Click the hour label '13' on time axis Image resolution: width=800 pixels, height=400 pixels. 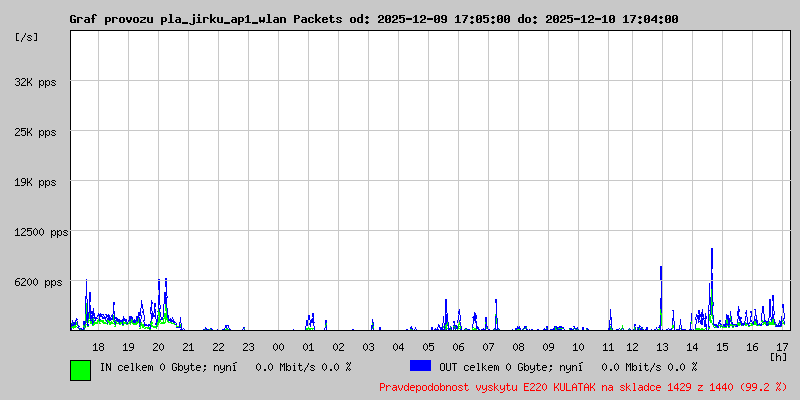[x=662, y=347]
